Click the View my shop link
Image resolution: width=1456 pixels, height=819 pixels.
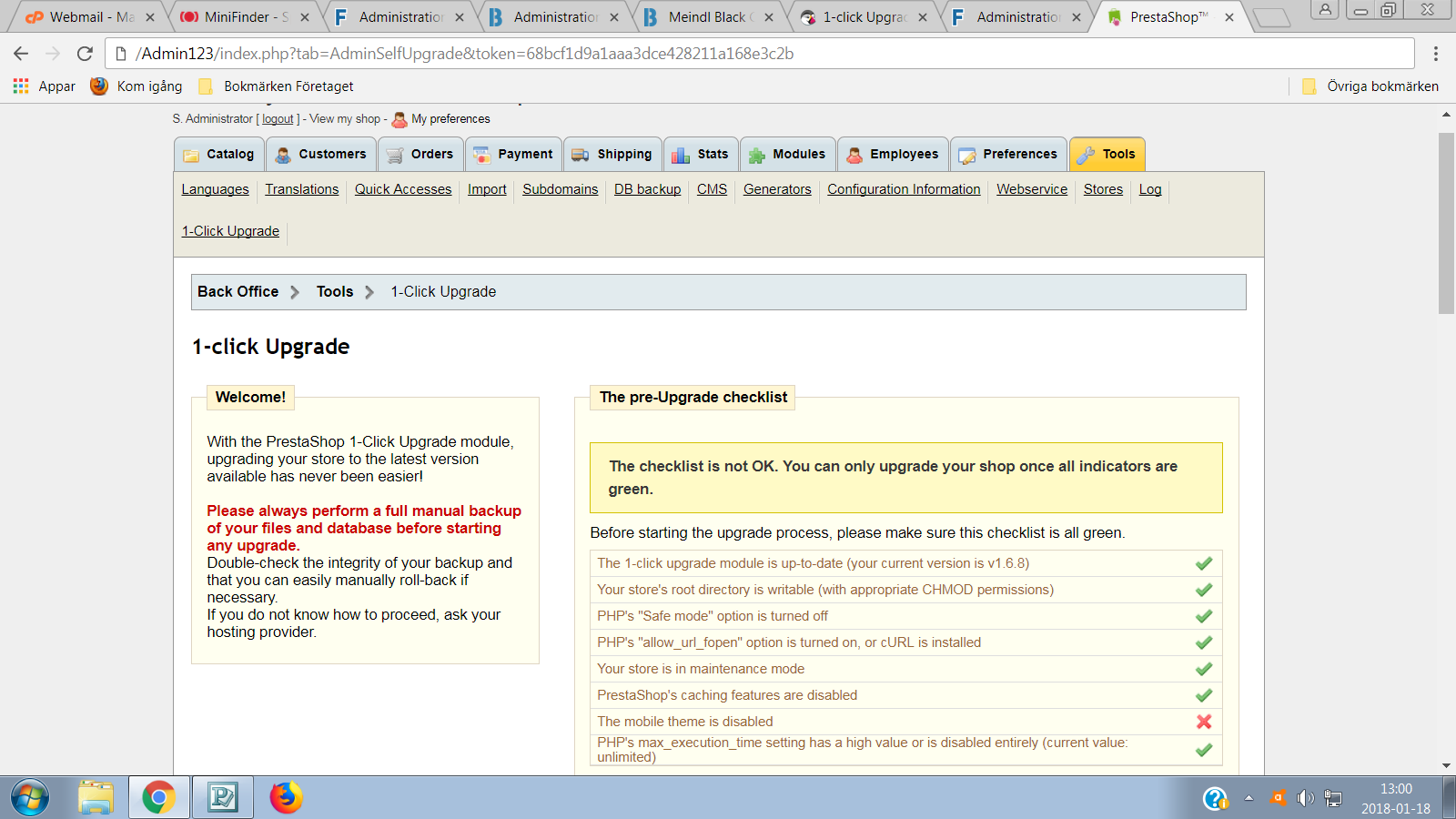point(345,119)
